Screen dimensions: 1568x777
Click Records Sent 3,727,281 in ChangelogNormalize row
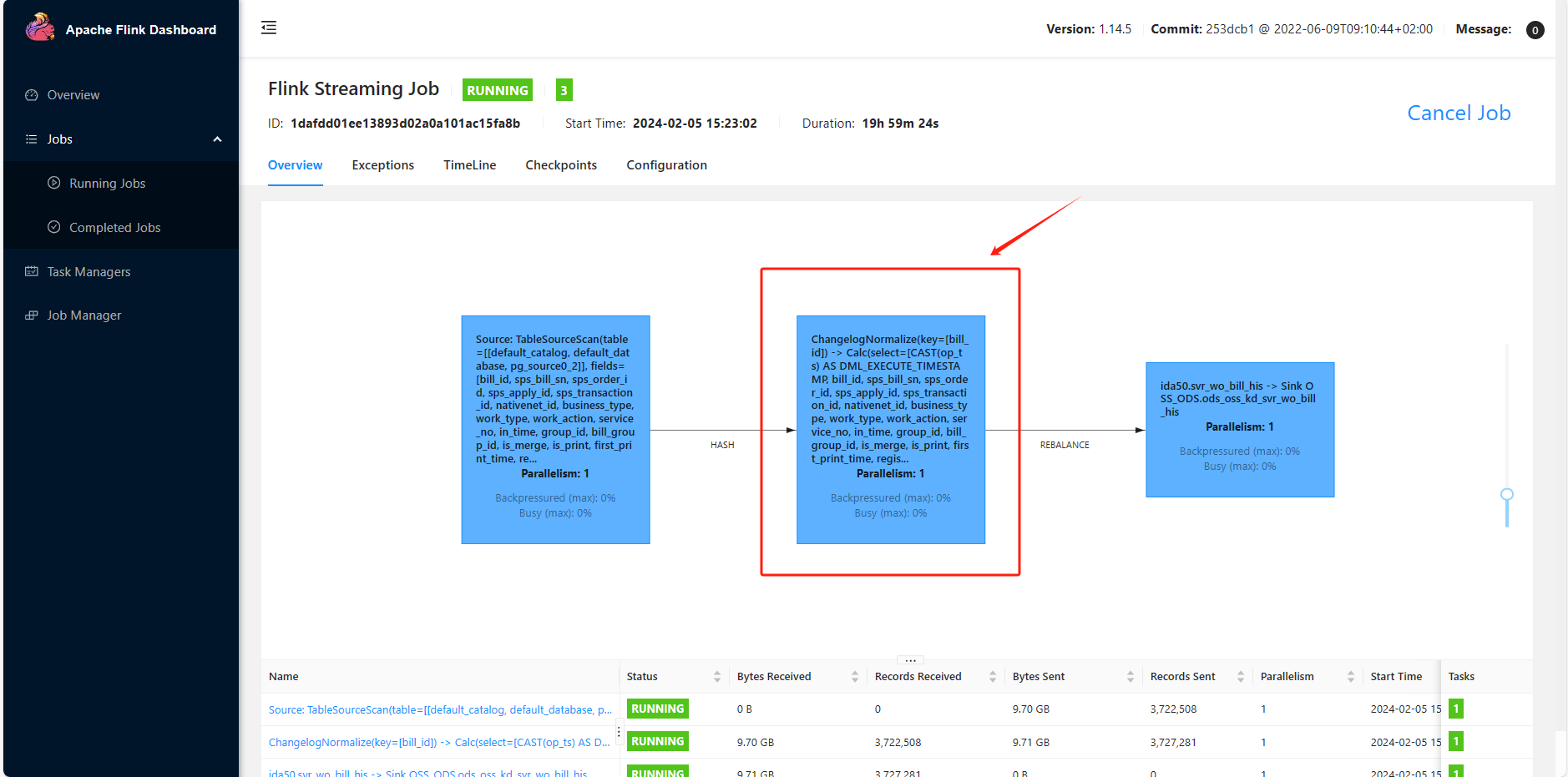(x=1173, y=742)
